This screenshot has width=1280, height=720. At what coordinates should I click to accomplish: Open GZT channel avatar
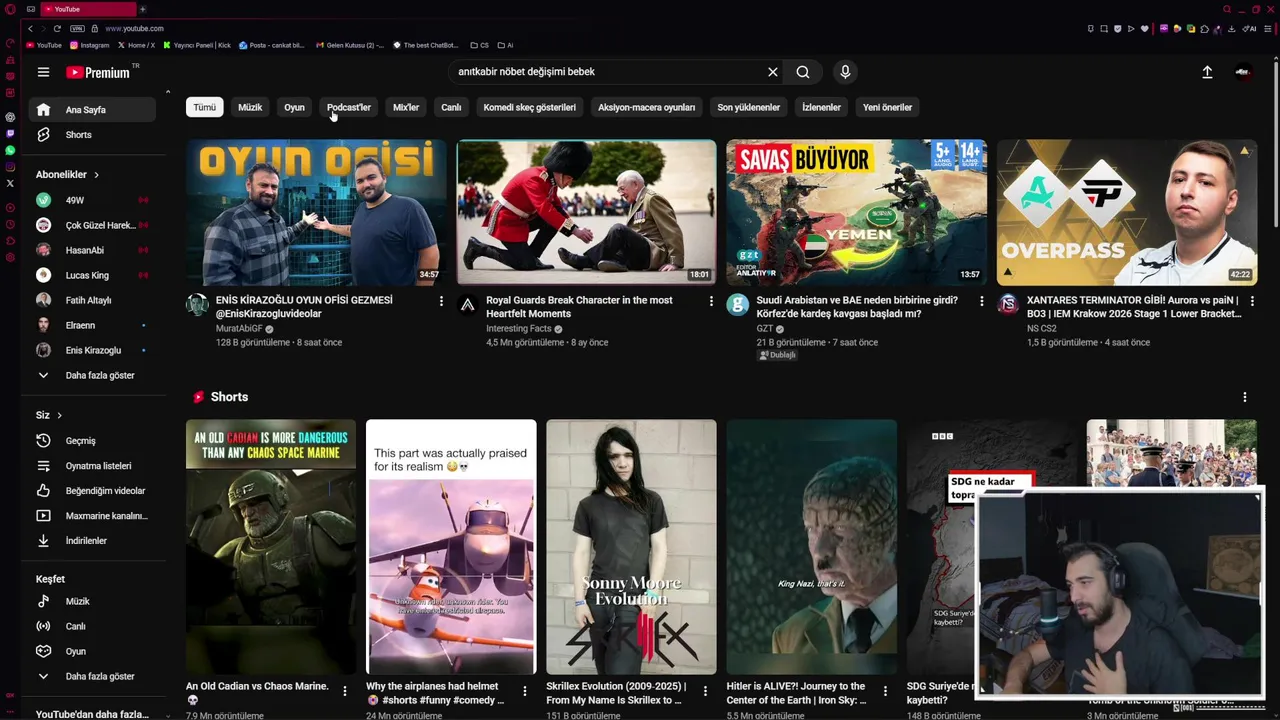[737, 305]
